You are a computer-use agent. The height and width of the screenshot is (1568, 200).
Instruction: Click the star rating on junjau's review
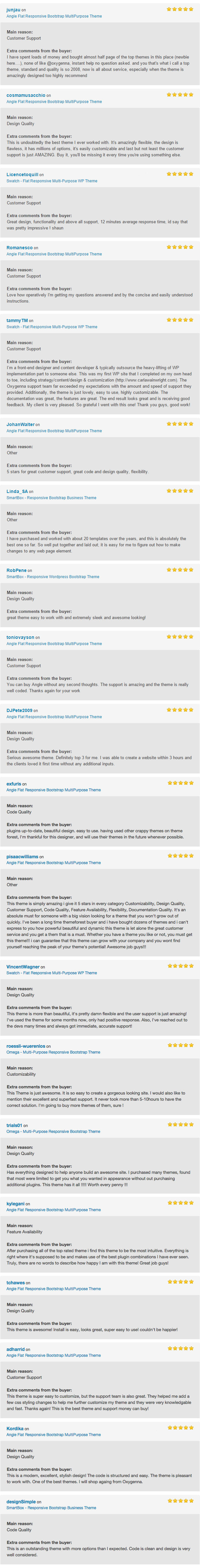(x=180, y=10)
